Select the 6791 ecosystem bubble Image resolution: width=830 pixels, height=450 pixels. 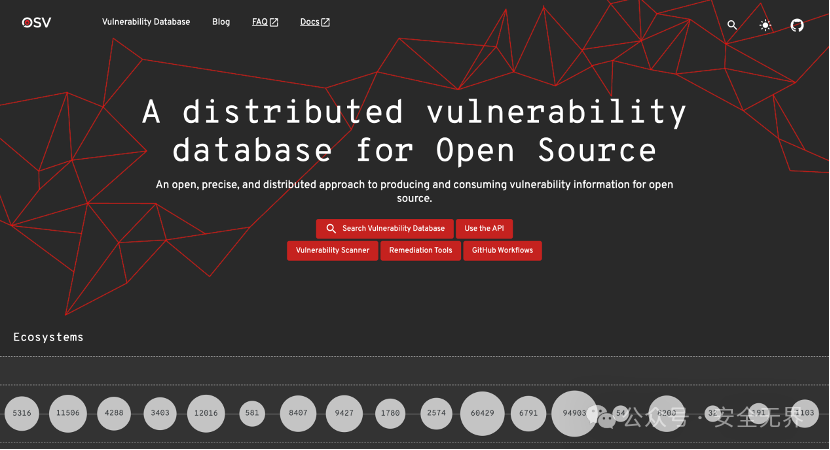528,413
